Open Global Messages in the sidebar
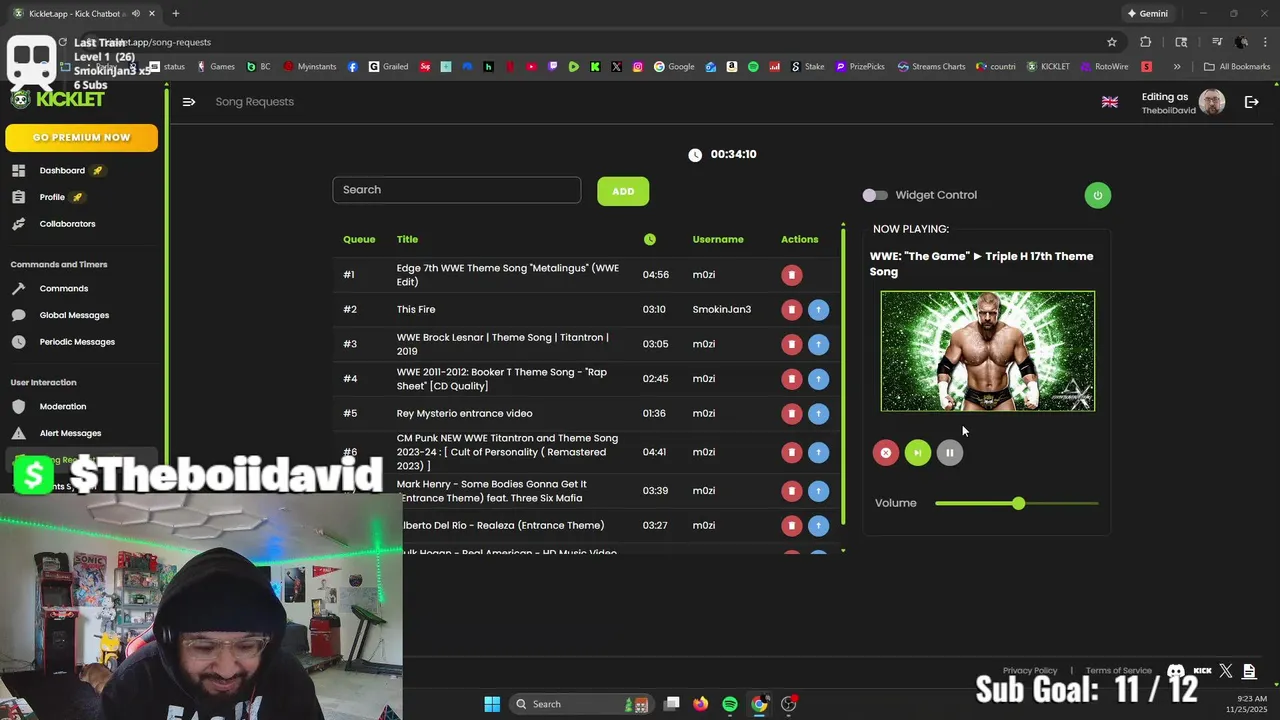The width and height of the screenshot is (1280, 720). (74, 315)
